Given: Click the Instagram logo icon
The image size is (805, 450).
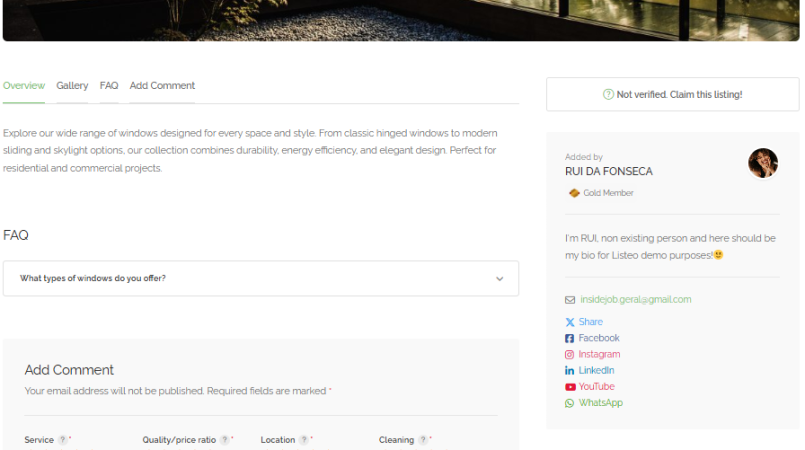Looking at the screenshot, I should (x=570, y=354).
